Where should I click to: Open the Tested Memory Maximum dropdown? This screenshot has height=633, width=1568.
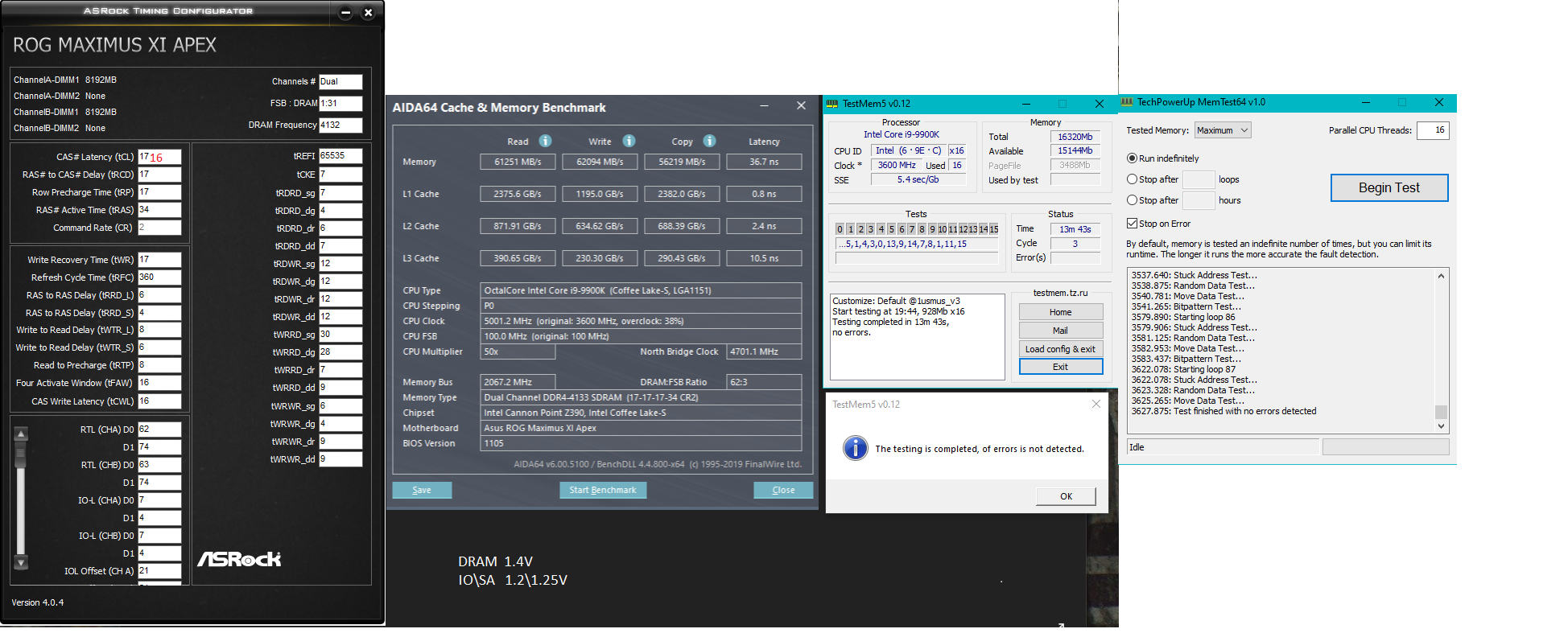coord(1223,130)
